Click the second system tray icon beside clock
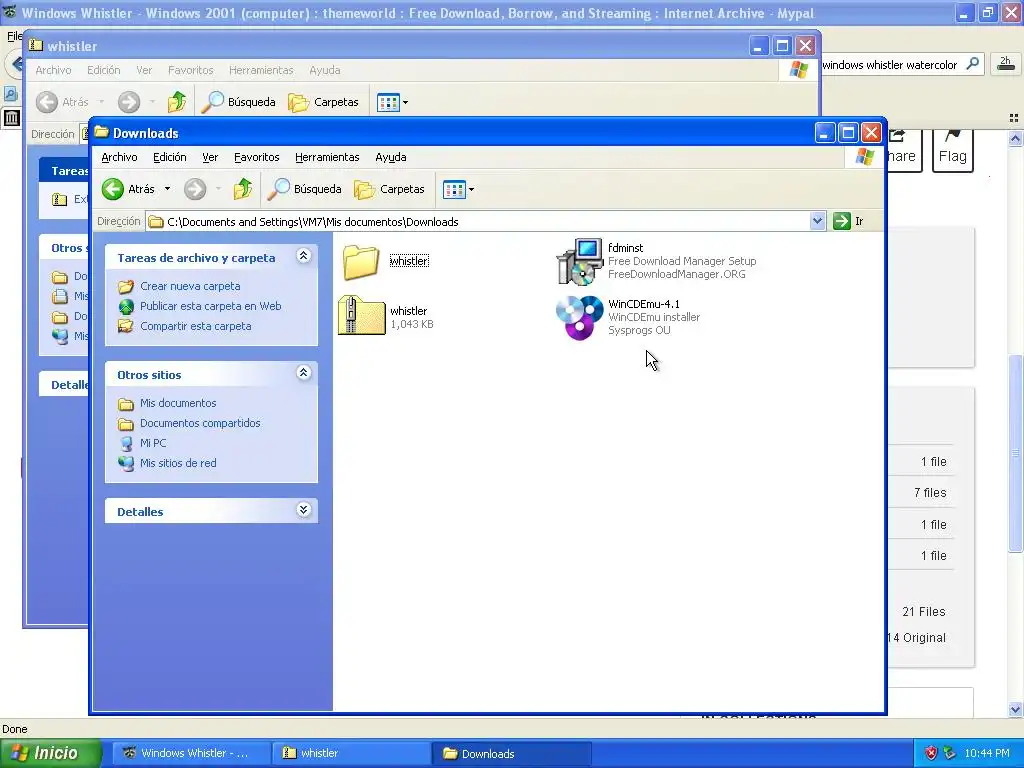 950,753
